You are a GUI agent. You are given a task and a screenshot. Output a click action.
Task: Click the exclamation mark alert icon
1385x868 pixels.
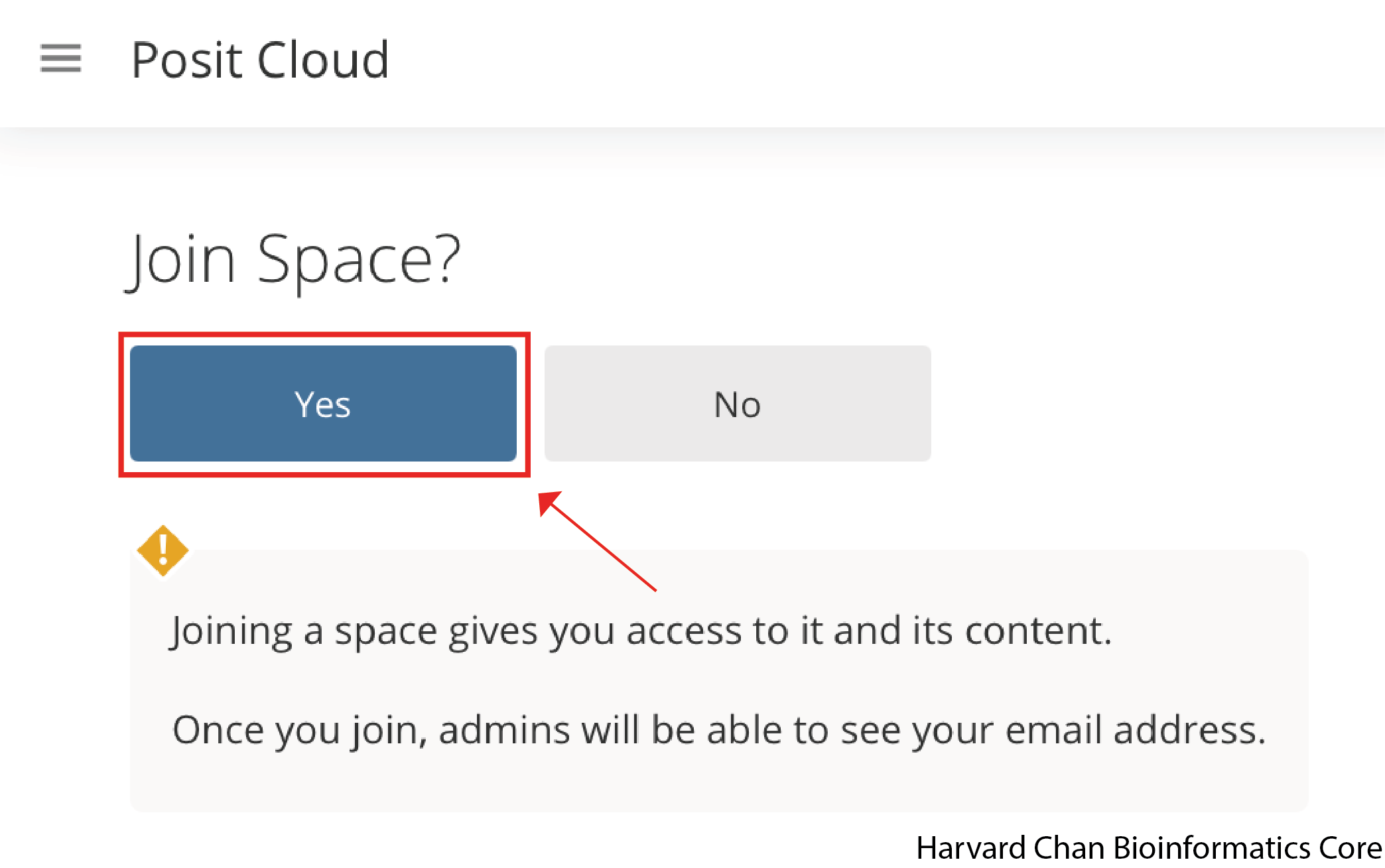pos(163,550)
